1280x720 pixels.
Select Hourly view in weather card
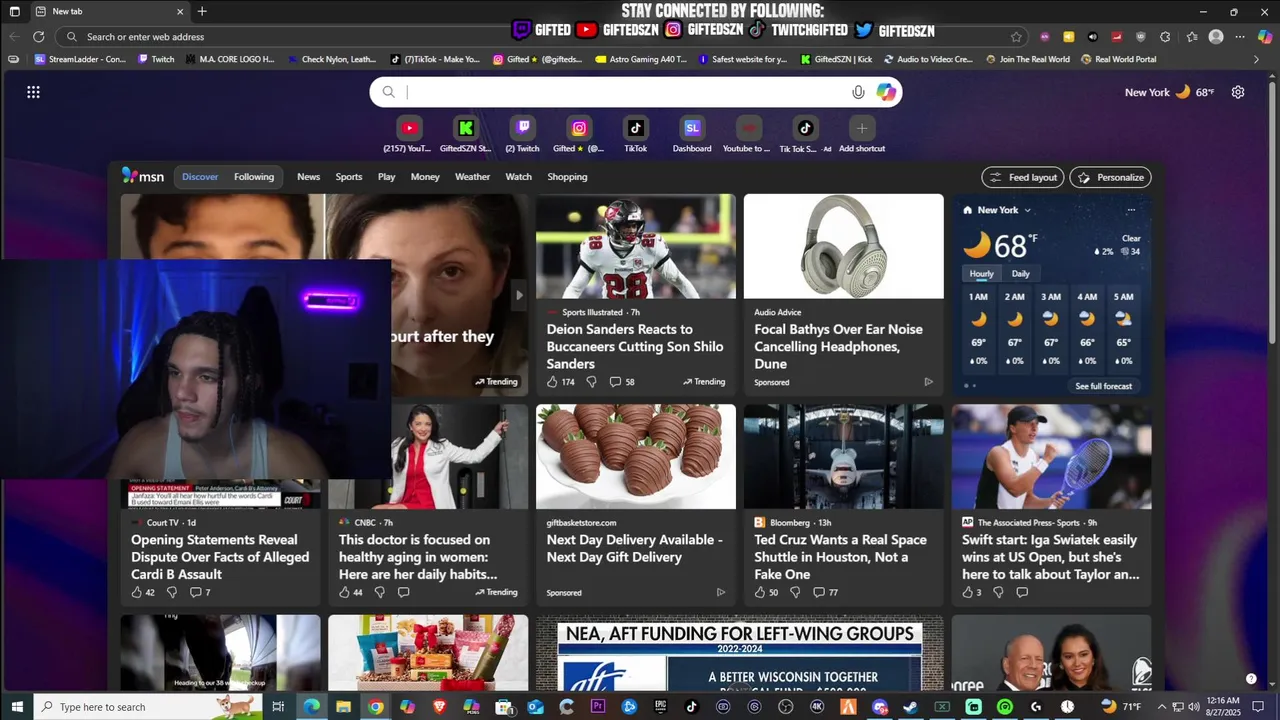click(981, 273)
